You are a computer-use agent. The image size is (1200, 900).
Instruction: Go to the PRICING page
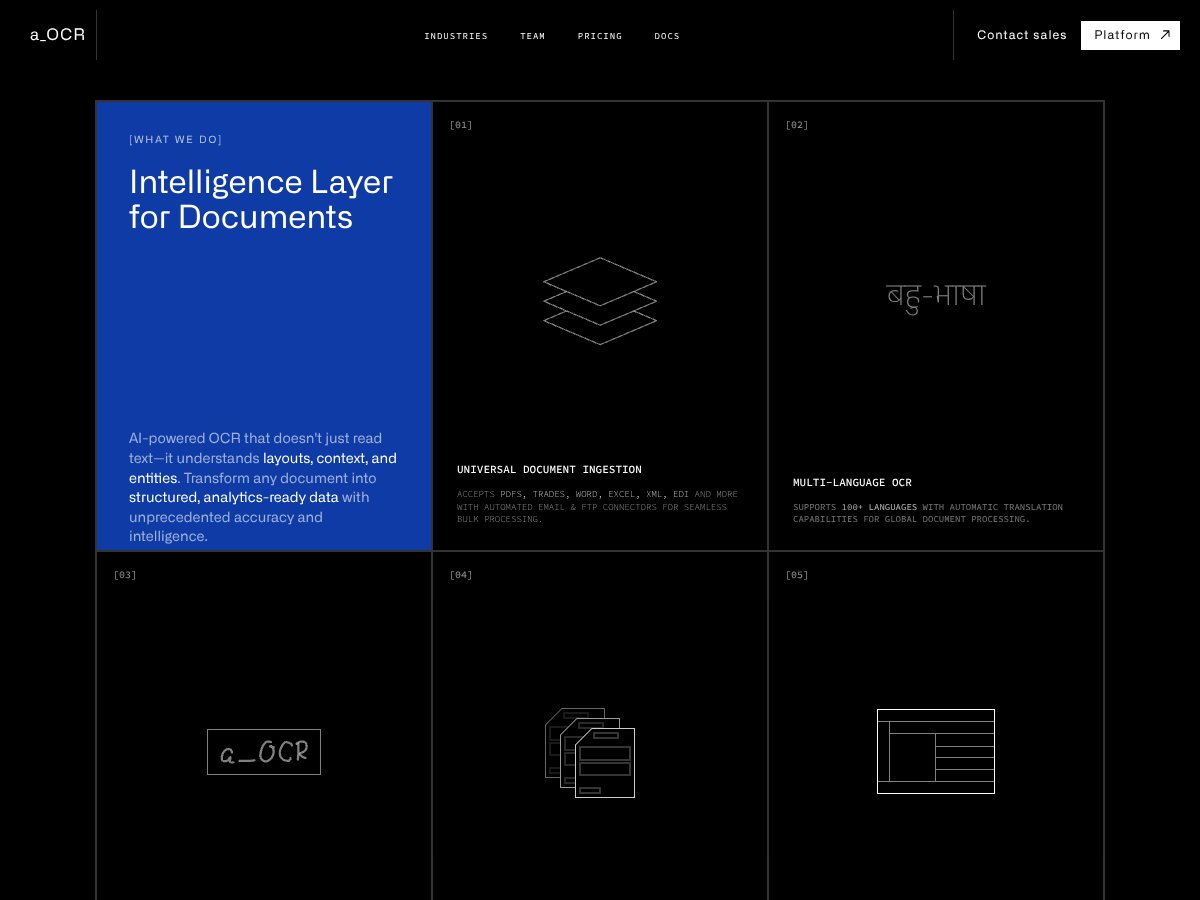pyautogui.click(x=600, y=36)
